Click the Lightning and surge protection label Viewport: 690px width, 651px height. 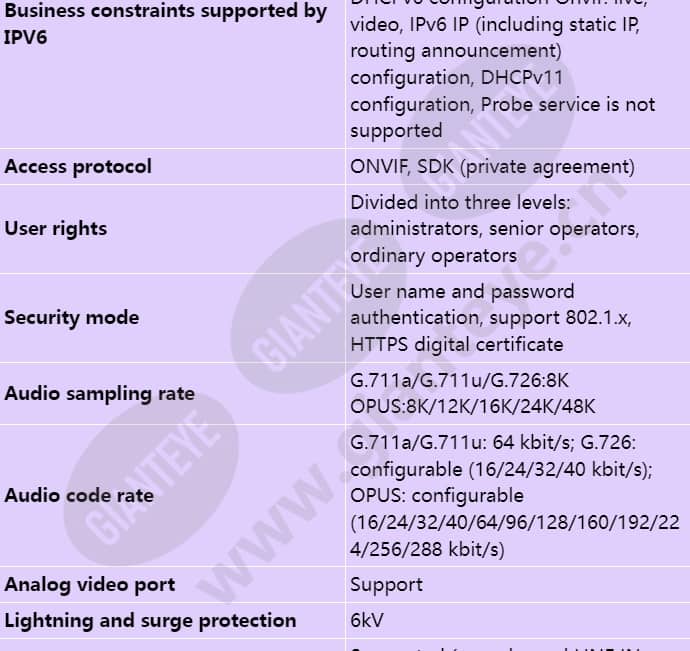150,621
